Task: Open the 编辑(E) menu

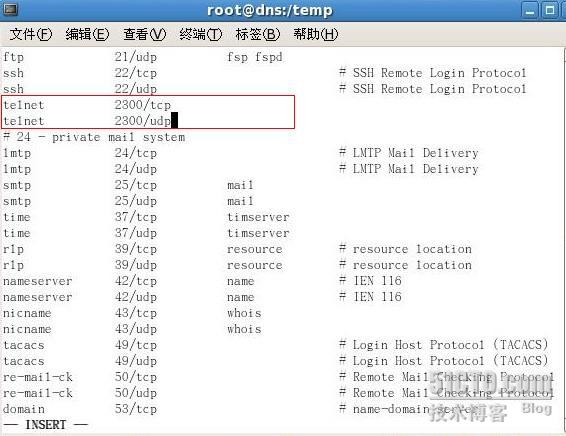Action: coord(87,34)
